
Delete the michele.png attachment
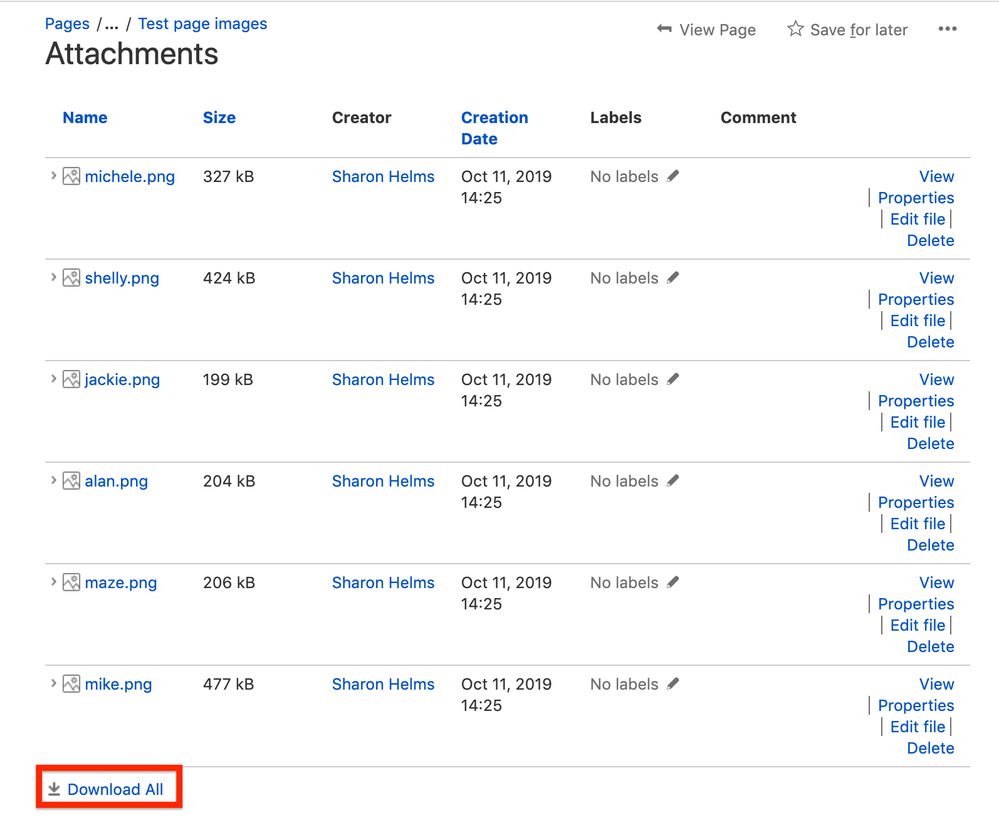click(930, 240)
